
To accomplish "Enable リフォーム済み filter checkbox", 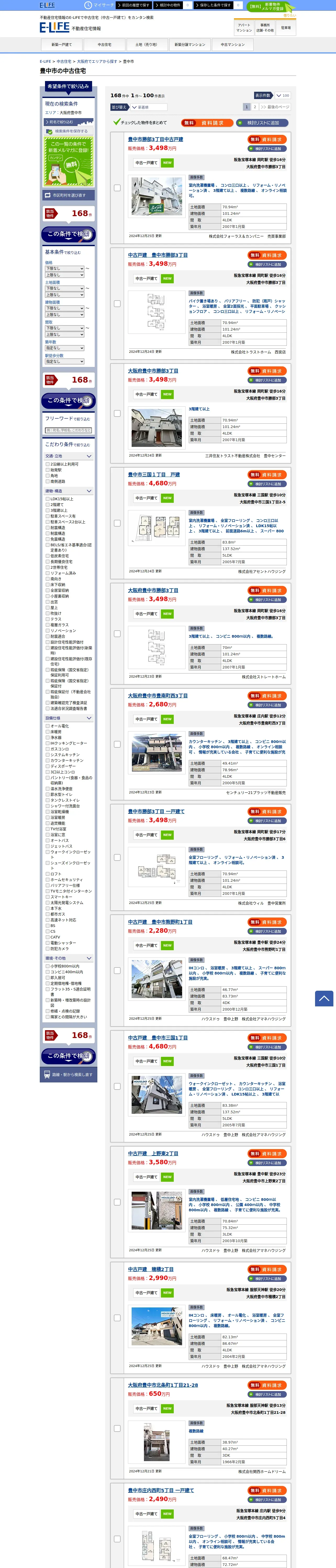I will click(x=48, y=573).
